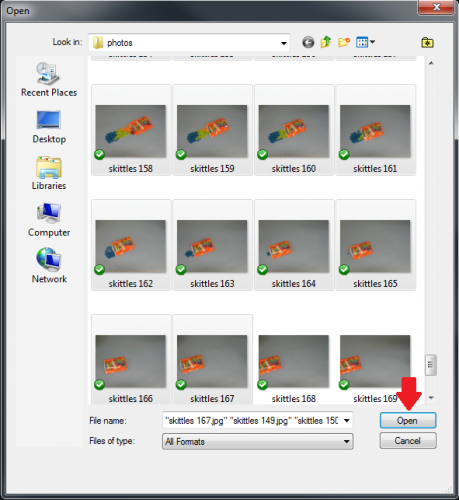The height and width of the screenshot is (500, 459).
Task: Open the View Menu dropdown arrow
Action: [372, 42]
